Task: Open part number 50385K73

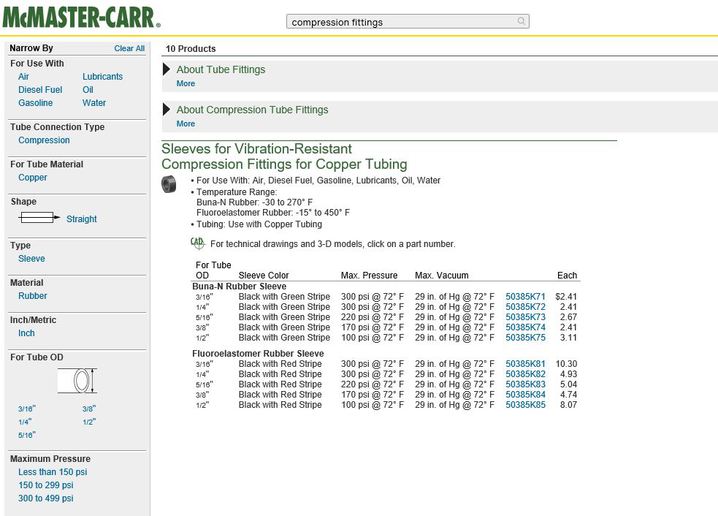Action: (525, 317)
